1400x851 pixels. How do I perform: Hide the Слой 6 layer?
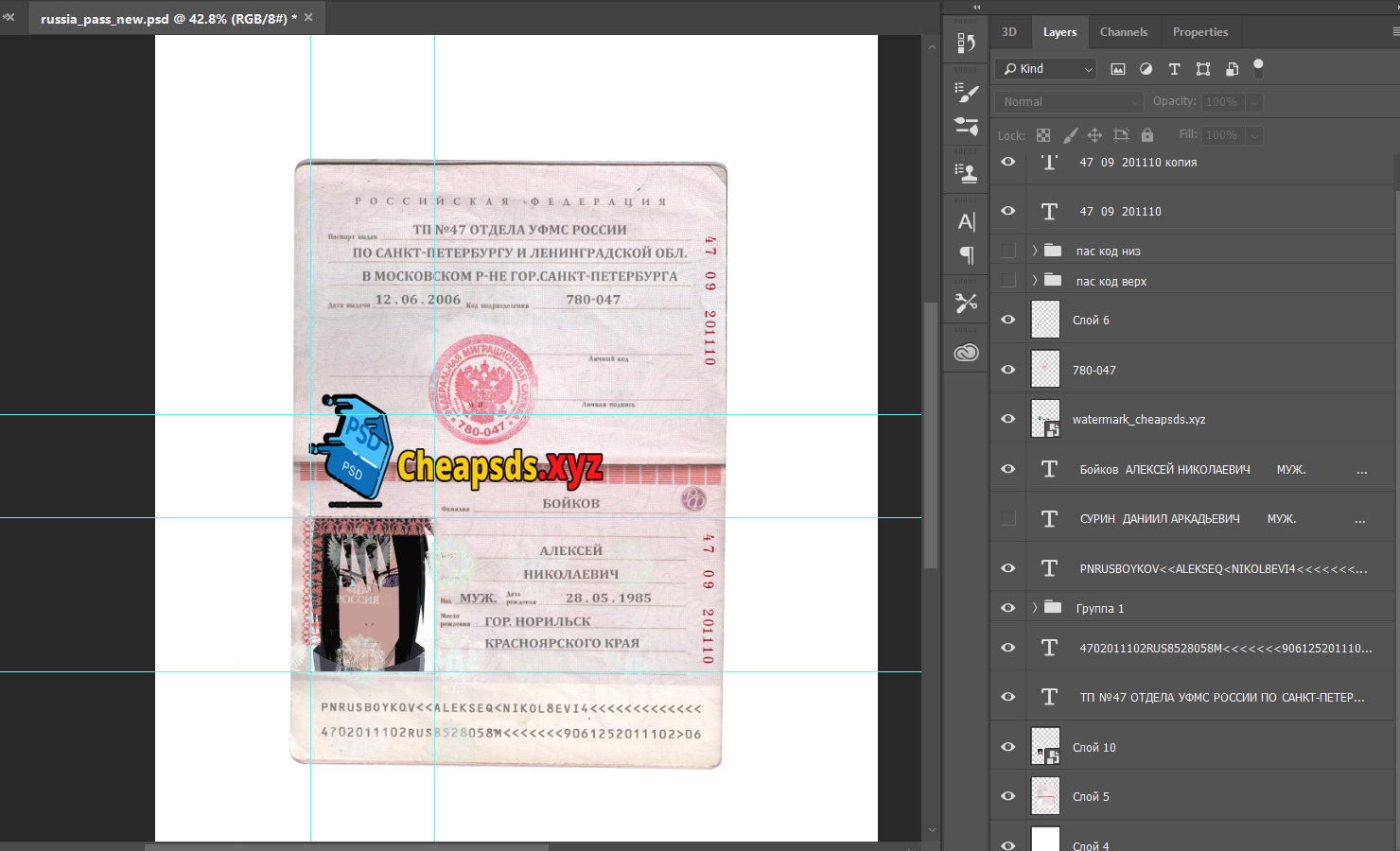click(1008, 320)
